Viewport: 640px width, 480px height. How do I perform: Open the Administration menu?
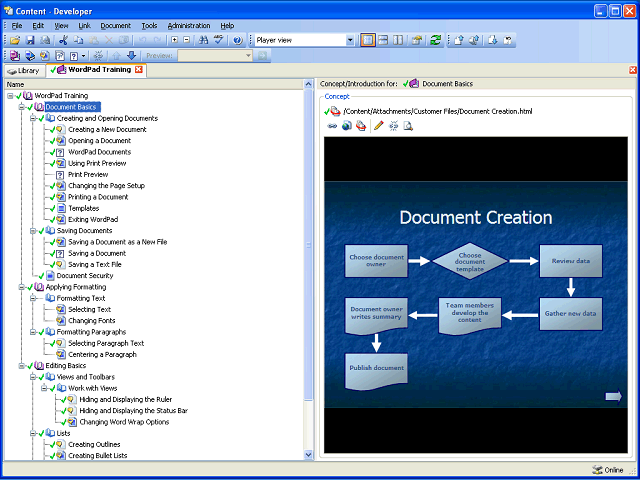click(x=188, y=25)
